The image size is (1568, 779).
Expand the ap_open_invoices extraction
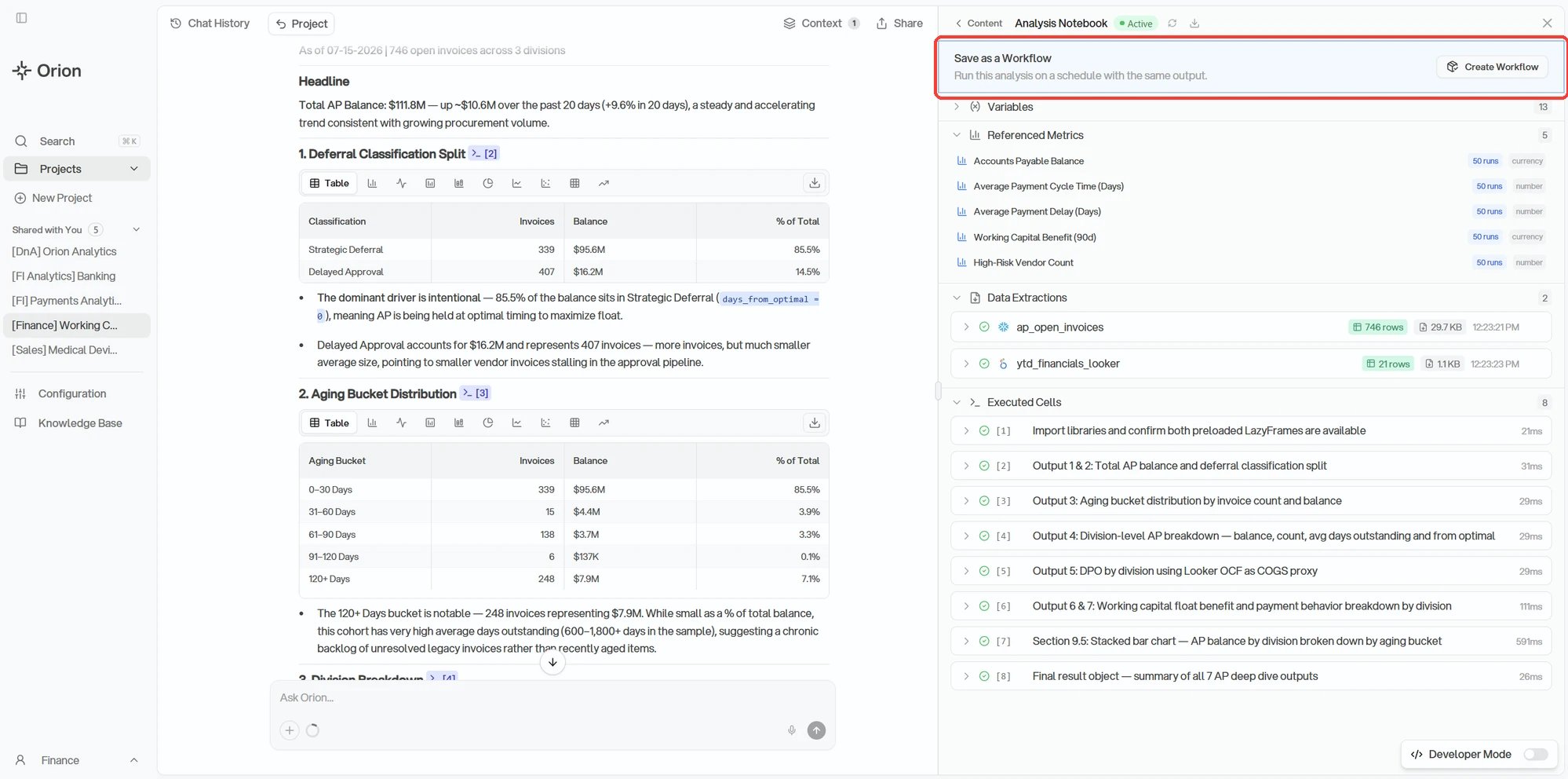pyautogui.click(x=966, y=327)
